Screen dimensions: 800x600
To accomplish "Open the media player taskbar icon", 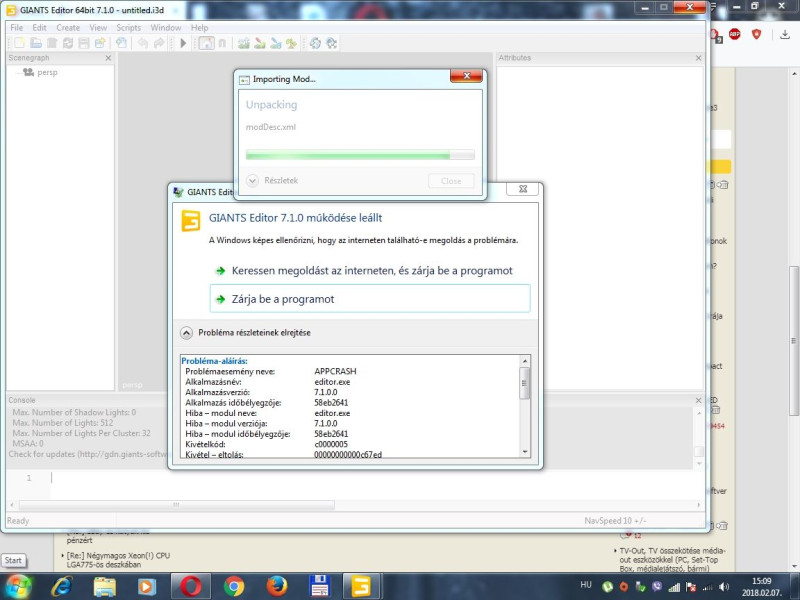I will tap(146, 586).
